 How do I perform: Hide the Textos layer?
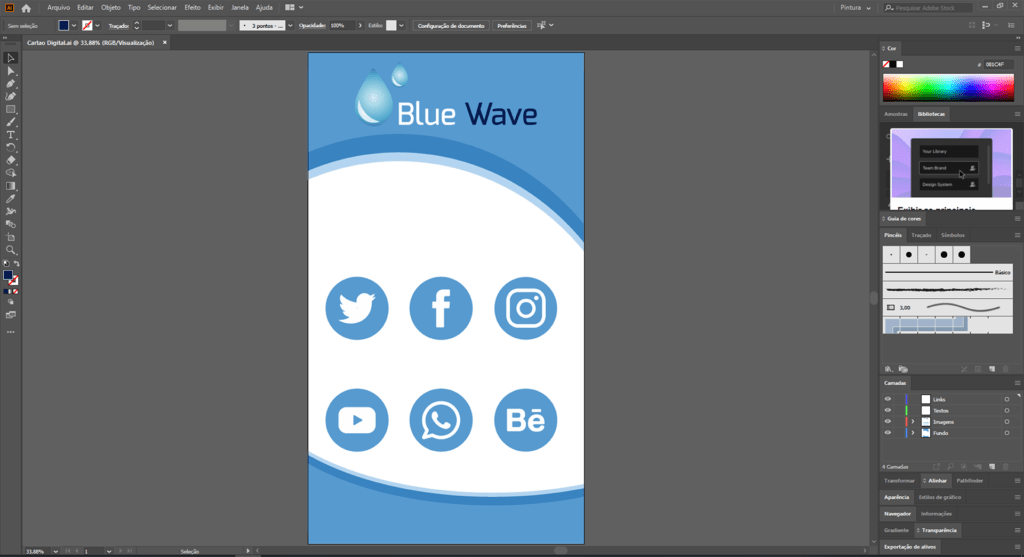point(888,411)
